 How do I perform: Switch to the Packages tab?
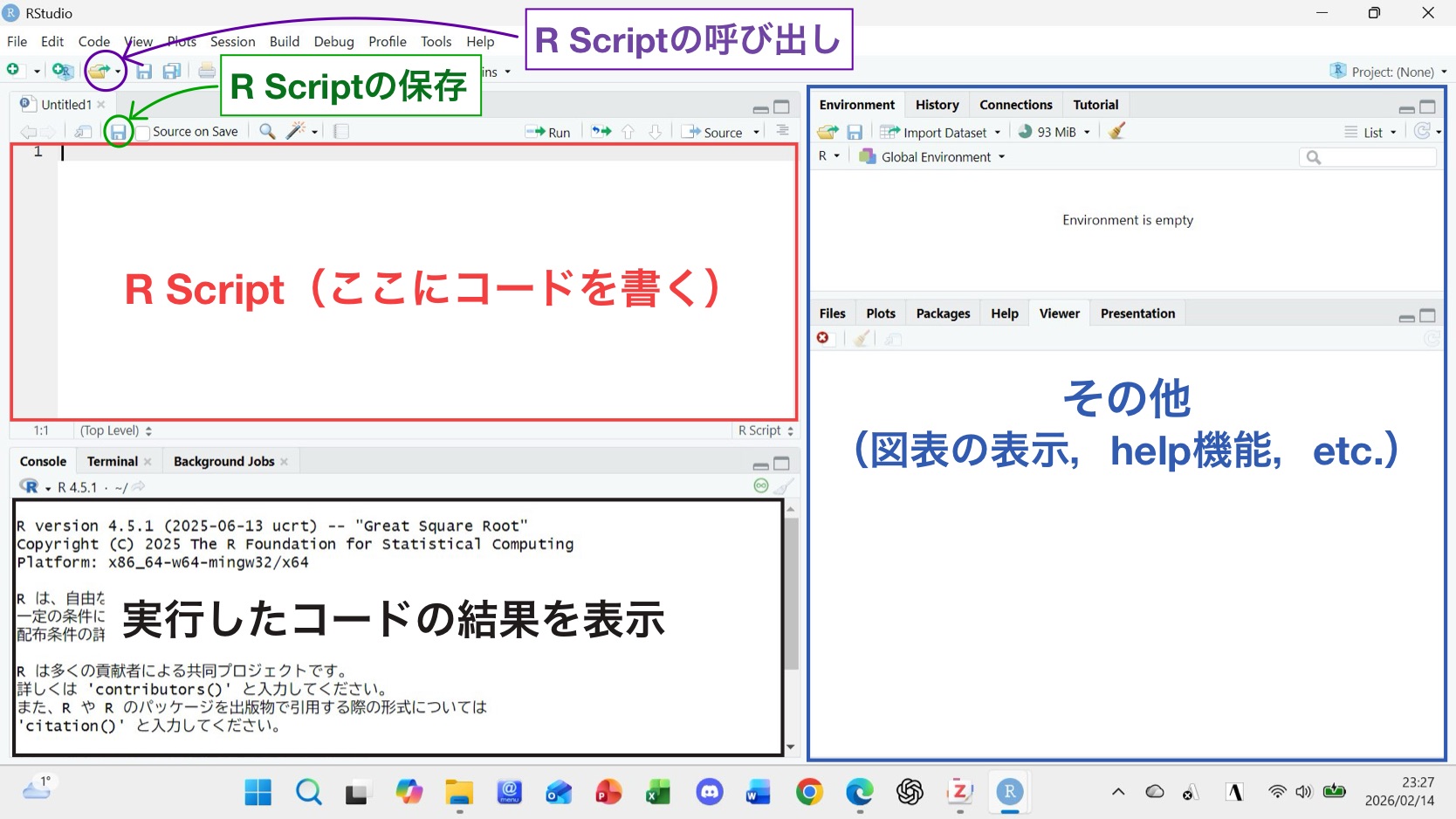943,313
